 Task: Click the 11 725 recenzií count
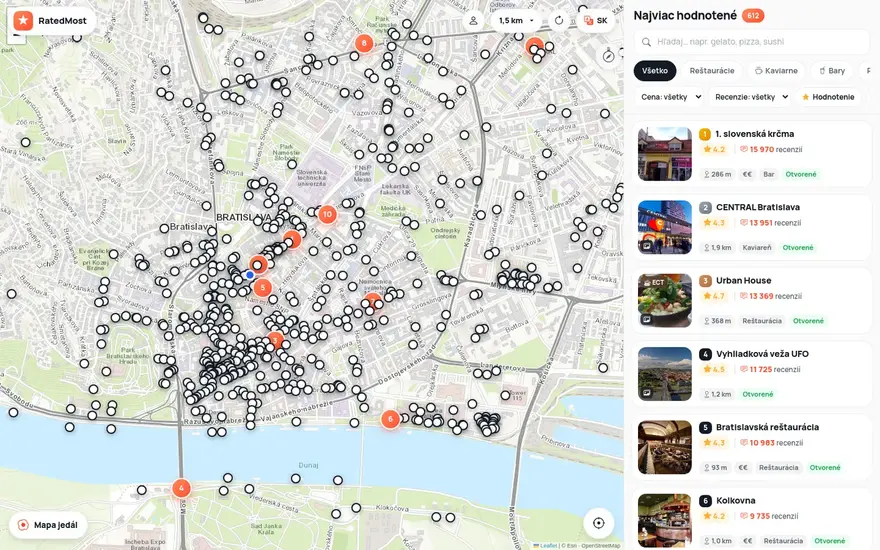click(770, 369)
